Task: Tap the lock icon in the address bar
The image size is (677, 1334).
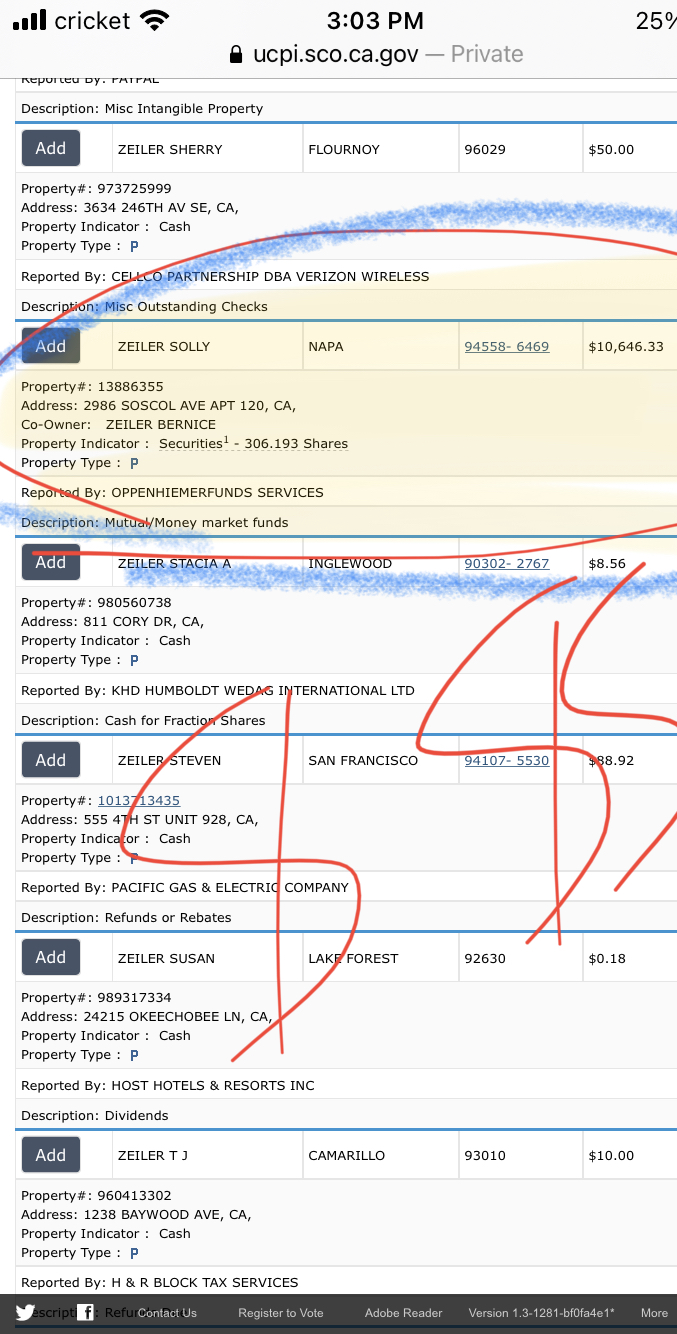Action: coord(236,55)
